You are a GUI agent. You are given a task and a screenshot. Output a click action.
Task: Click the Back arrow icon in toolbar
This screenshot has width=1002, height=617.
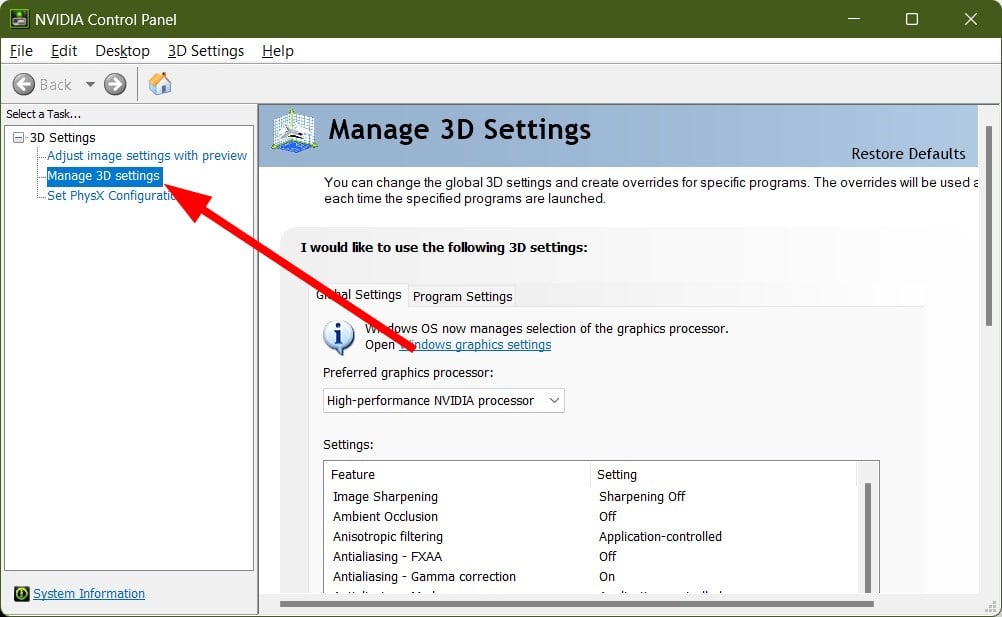tap(24, 84)
